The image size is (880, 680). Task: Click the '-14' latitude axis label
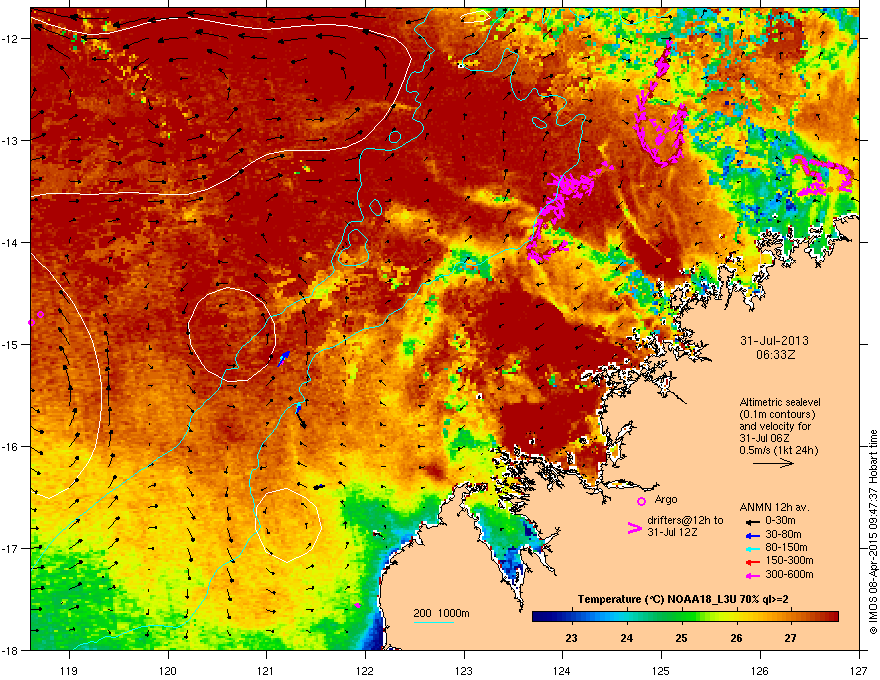10,242
